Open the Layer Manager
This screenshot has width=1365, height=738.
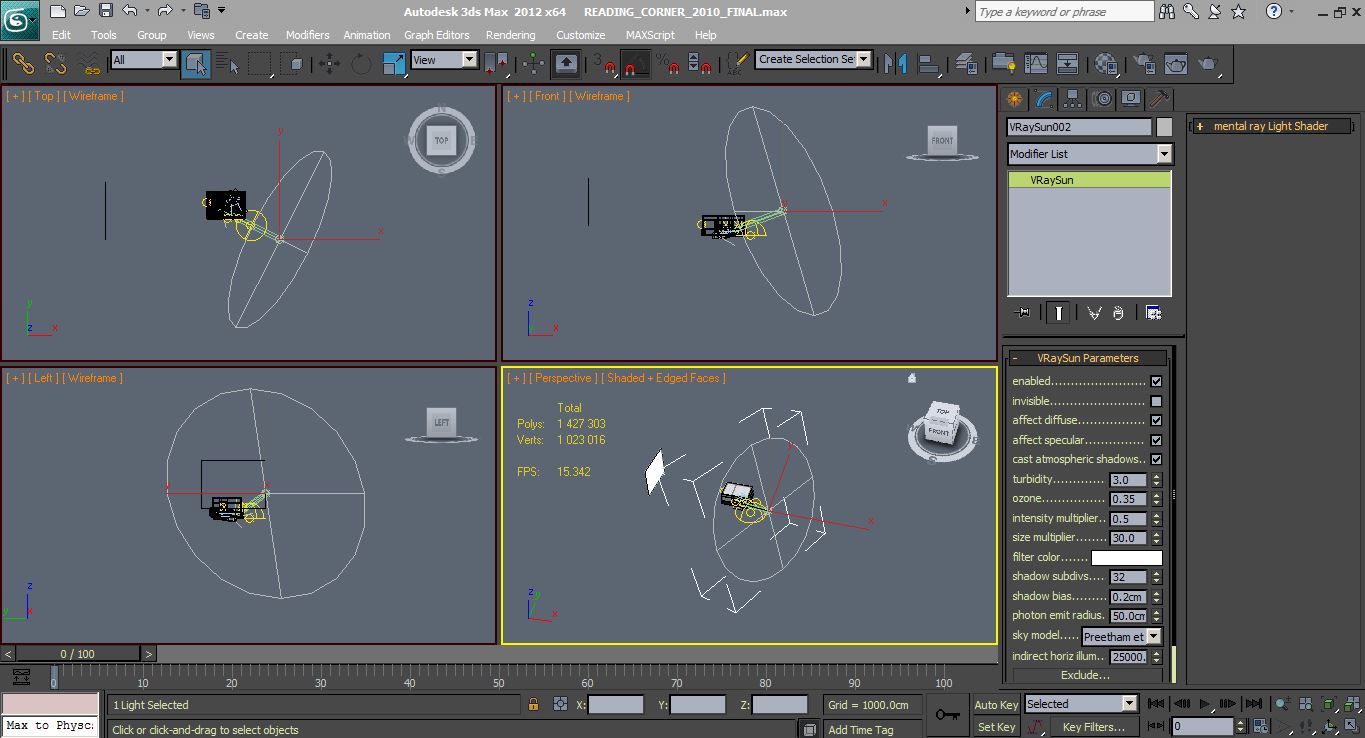[966, 64]
